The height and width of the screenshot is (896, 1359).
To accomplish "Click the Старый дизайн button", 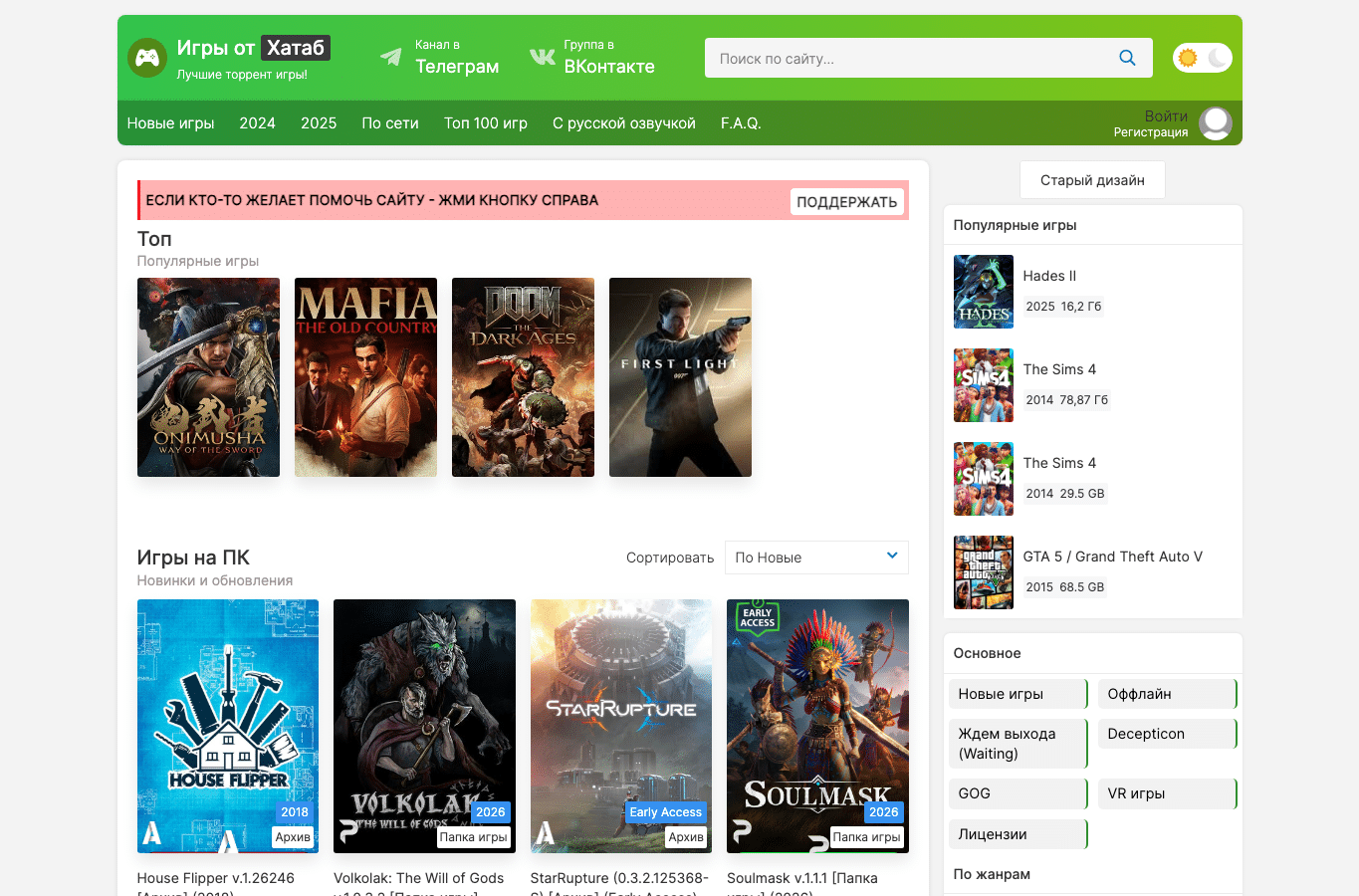I will [1092, 180].
